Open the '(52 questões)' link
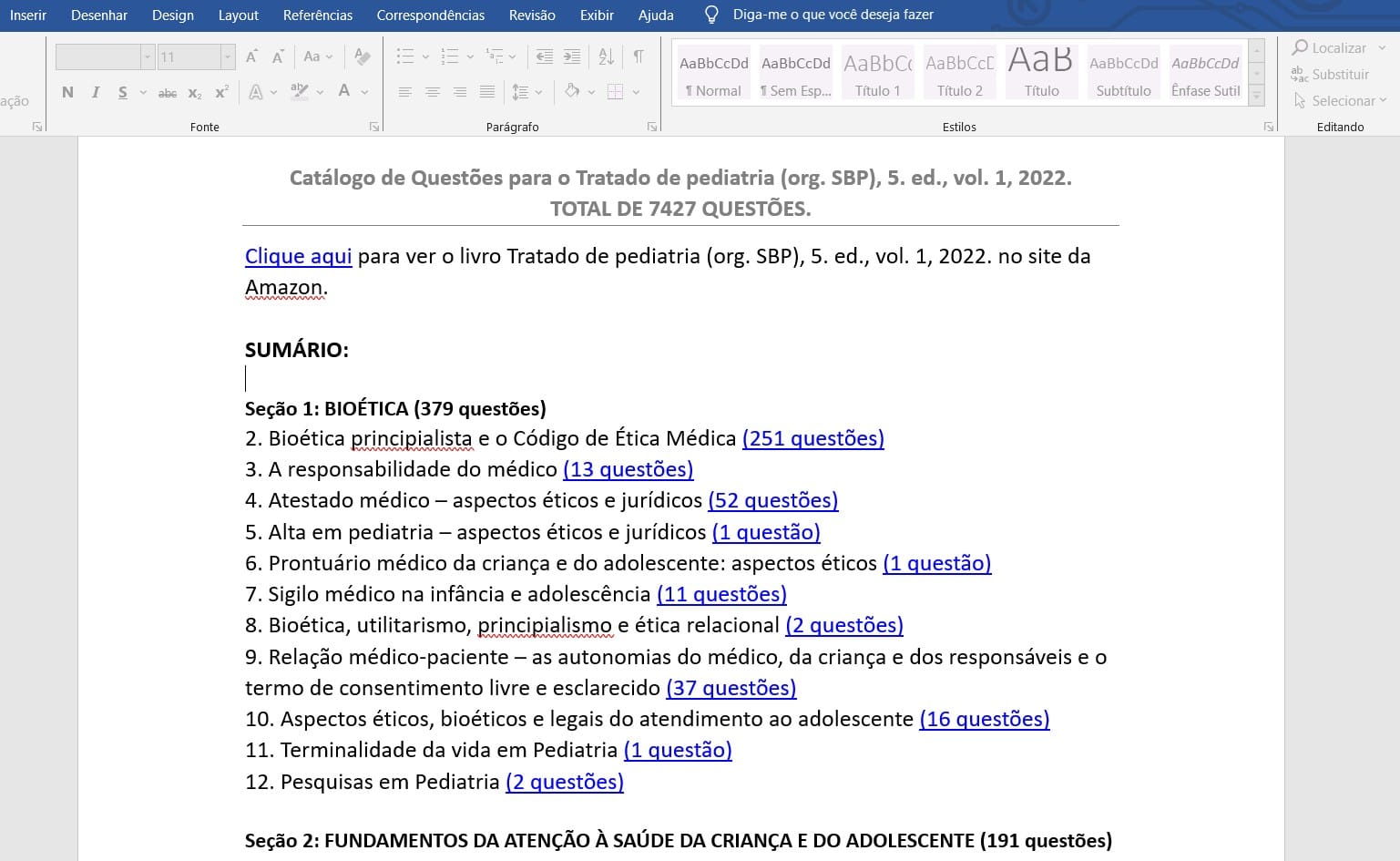1400x861 pixels. coord(773,500)
